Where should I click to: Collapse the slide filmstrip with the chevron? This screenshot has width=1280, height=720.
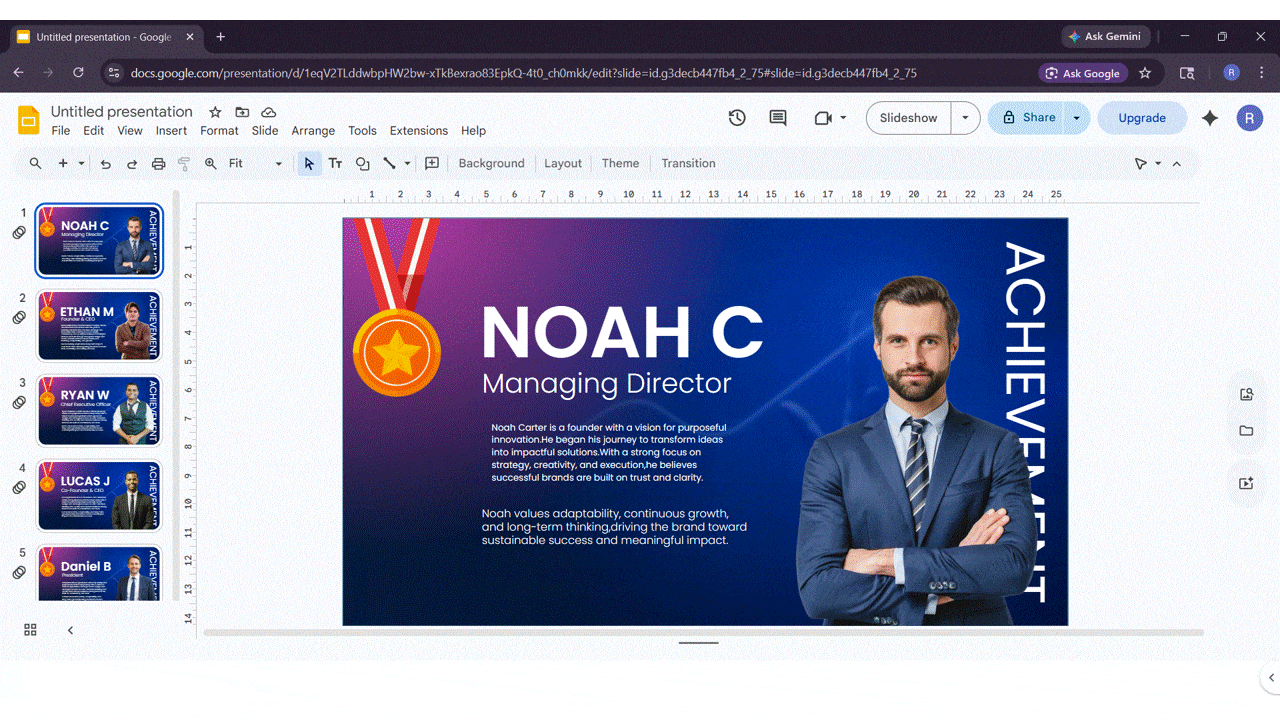tap(70, 630)
